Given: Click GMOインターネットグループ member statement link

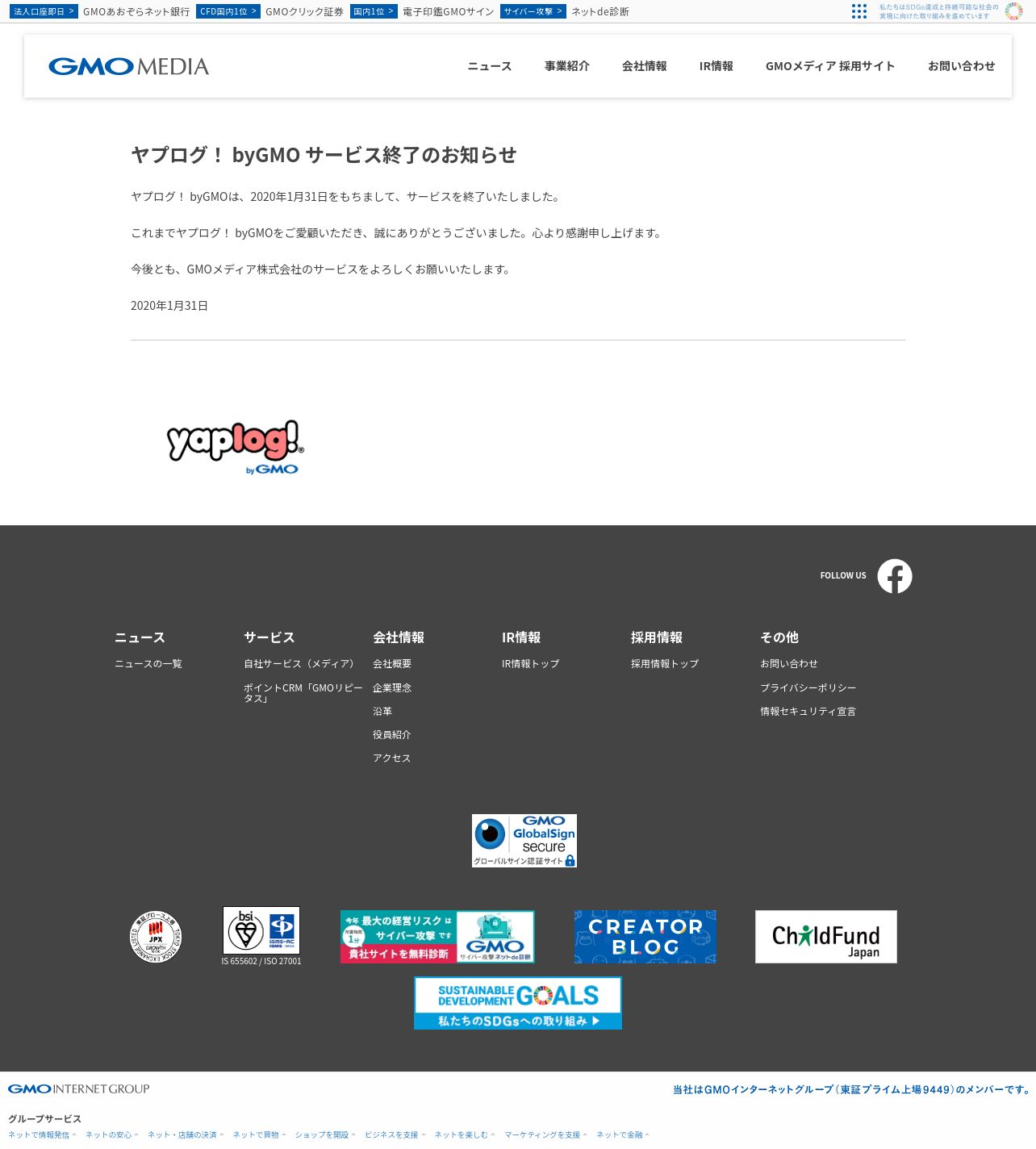Looking at the screenshot, I should pos(852,1090).
